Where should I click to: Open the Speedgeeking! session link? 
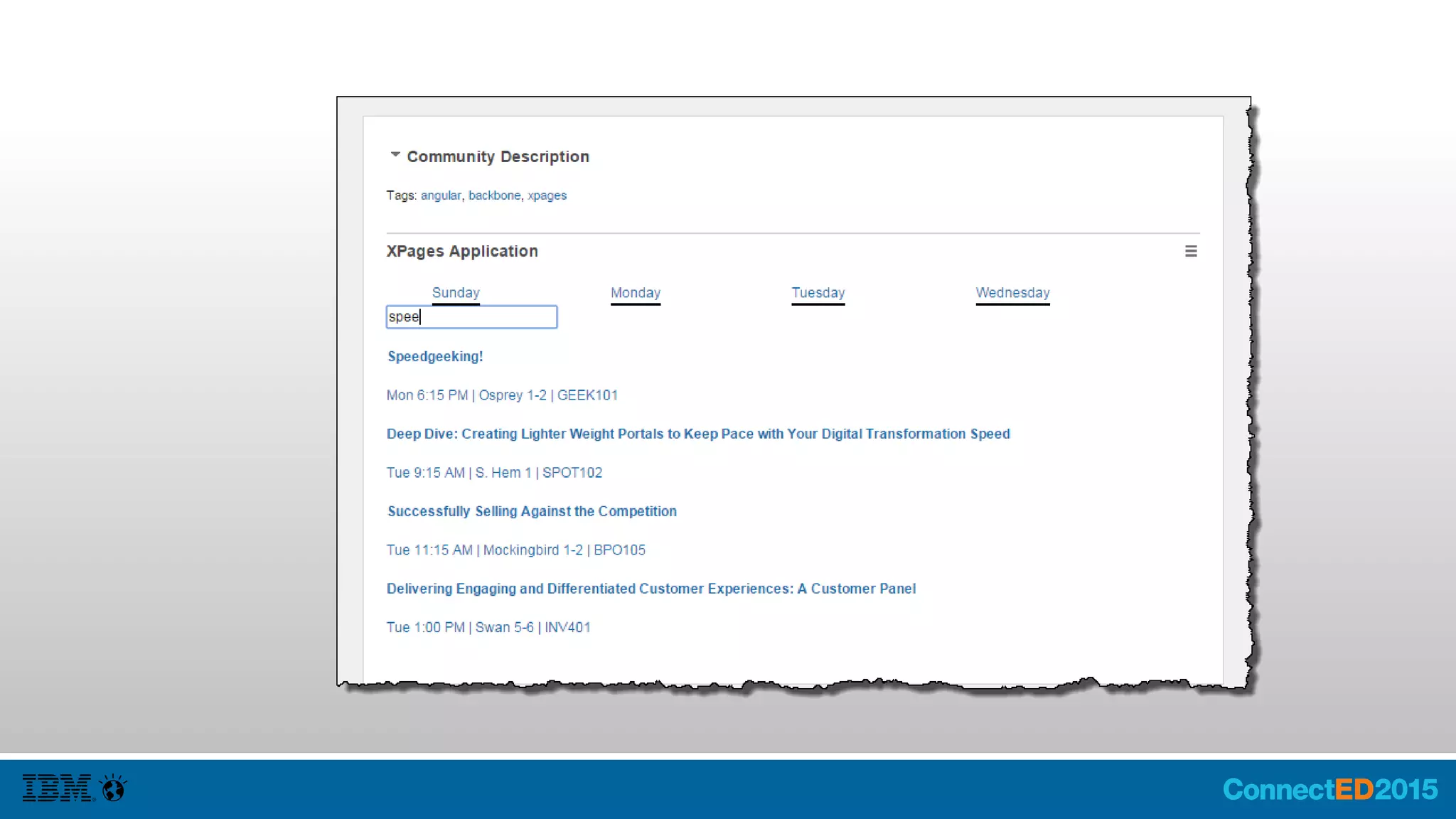click(435, 357)
